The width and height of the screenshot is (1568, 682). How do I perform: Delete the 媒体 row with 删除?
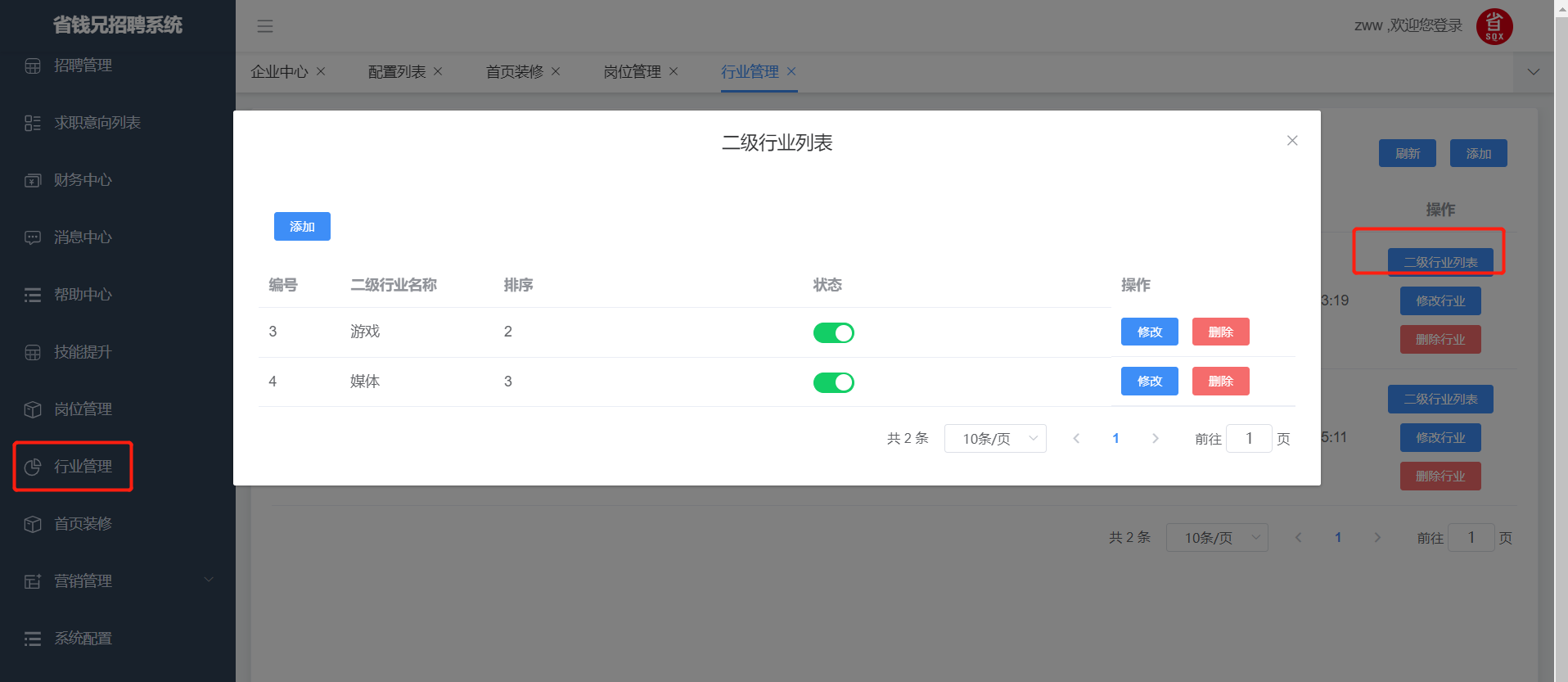click(x=1220, y=382)
